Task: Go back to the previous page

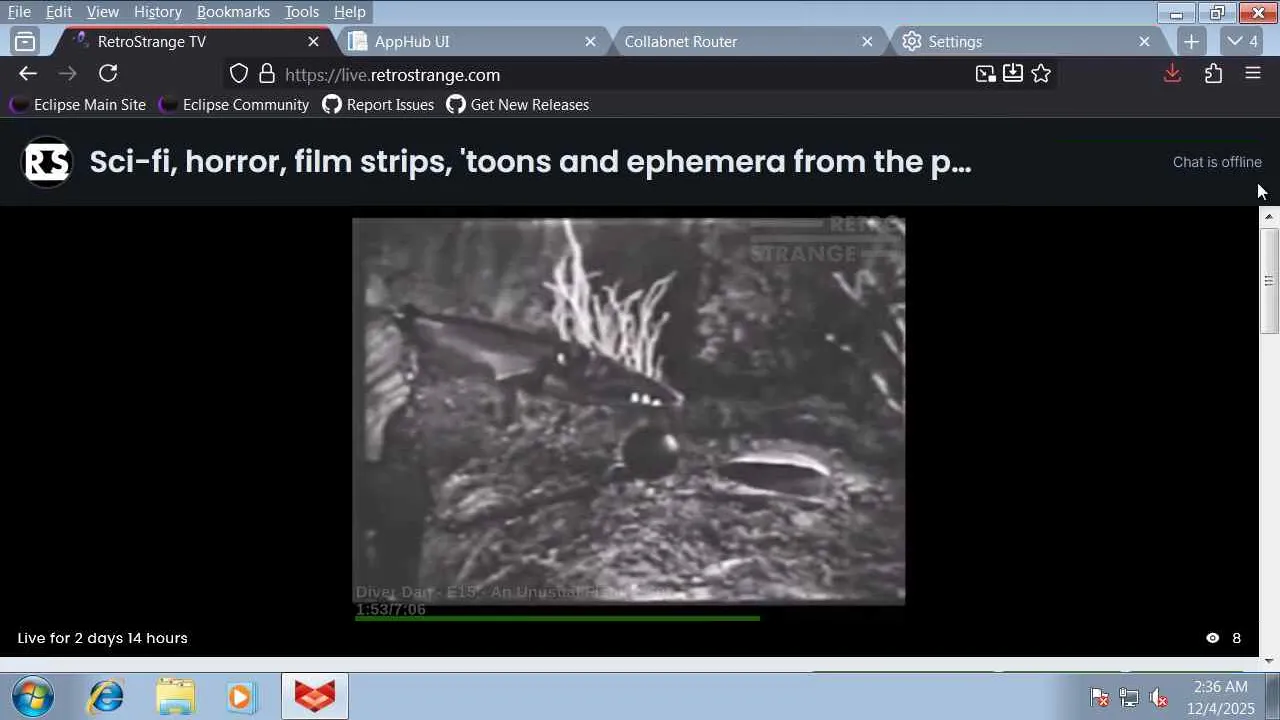Action: (x=28, y=73)
